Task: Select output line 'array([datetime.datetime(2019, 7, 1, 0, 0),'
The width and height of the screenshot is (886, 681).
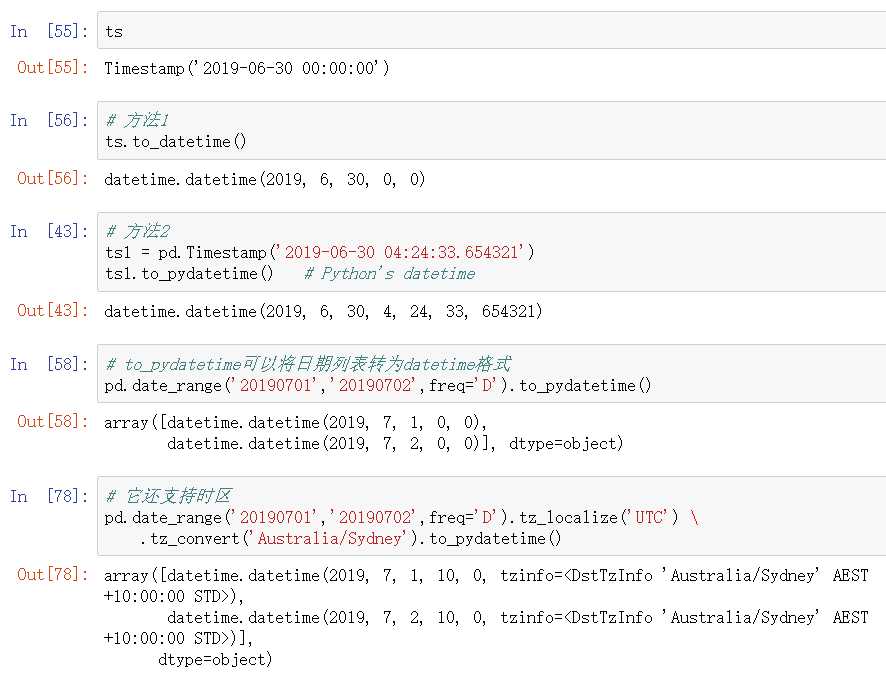Action: click(x=296, y=423)
